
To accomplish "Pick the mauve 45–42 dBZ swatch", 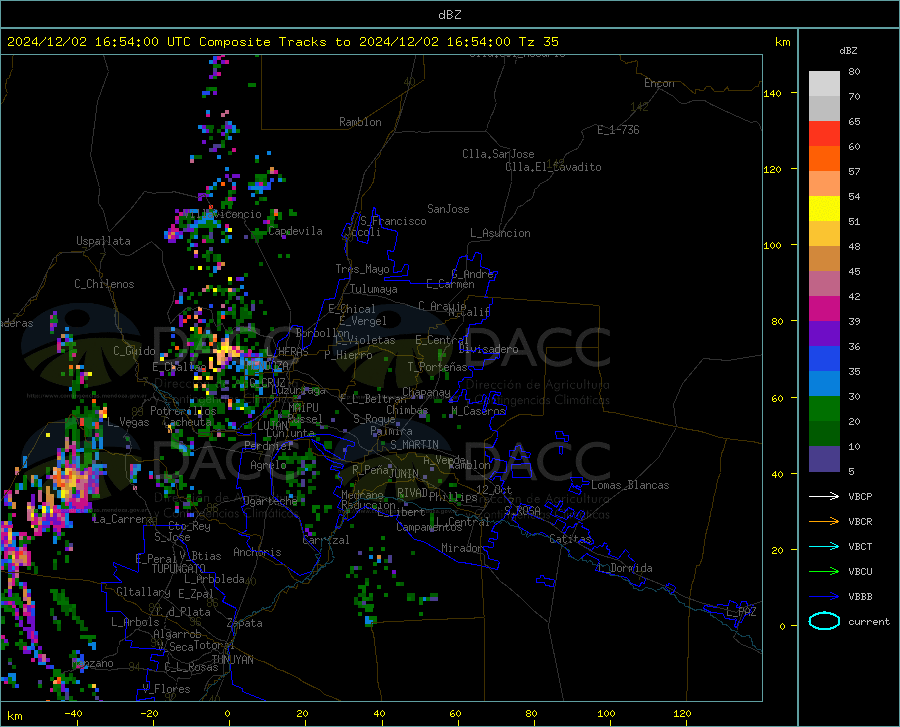I will click(824, 283).
